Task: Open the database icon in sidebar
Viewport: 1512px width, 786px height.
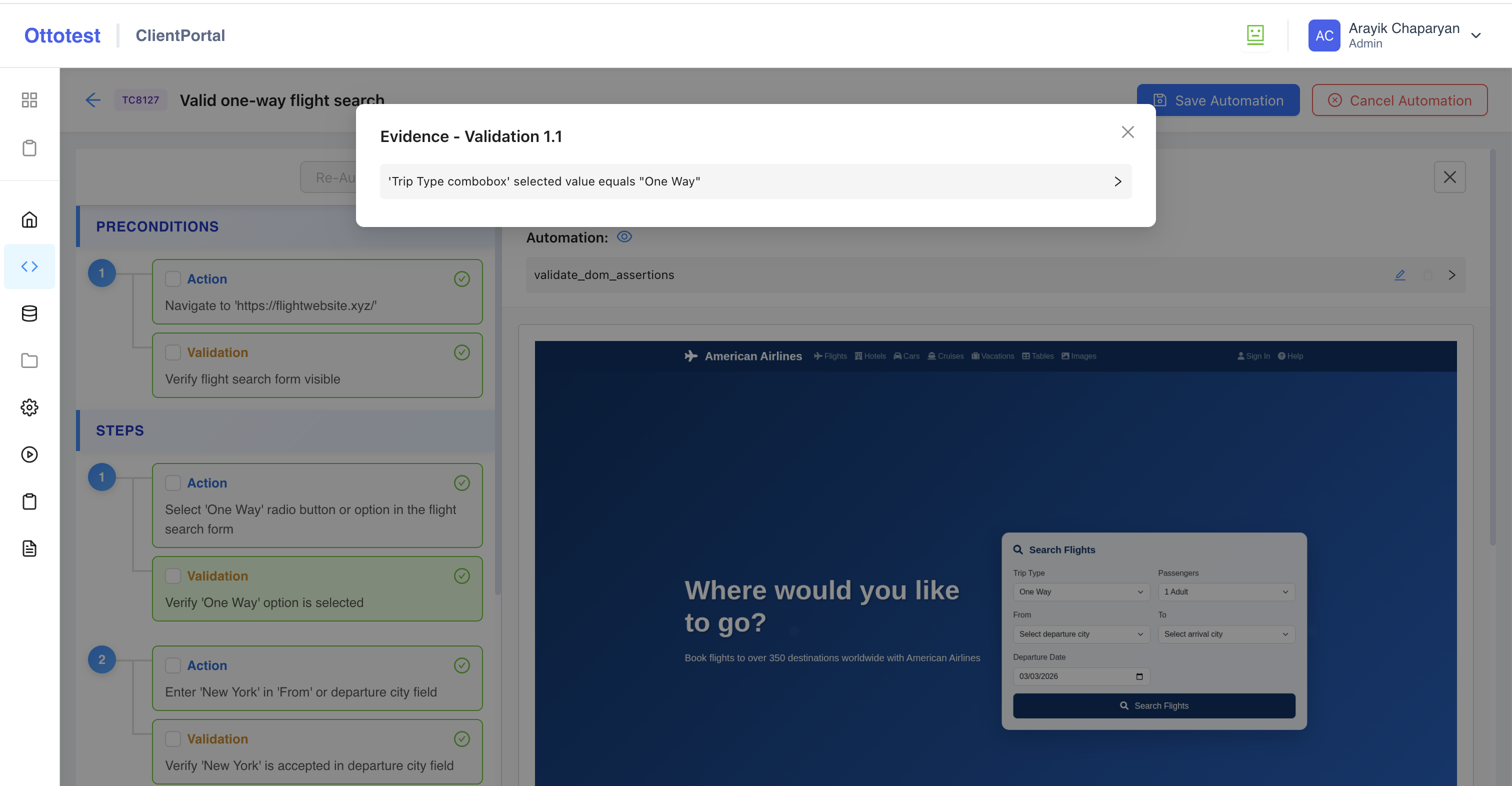Action: [x=29, y=313]
